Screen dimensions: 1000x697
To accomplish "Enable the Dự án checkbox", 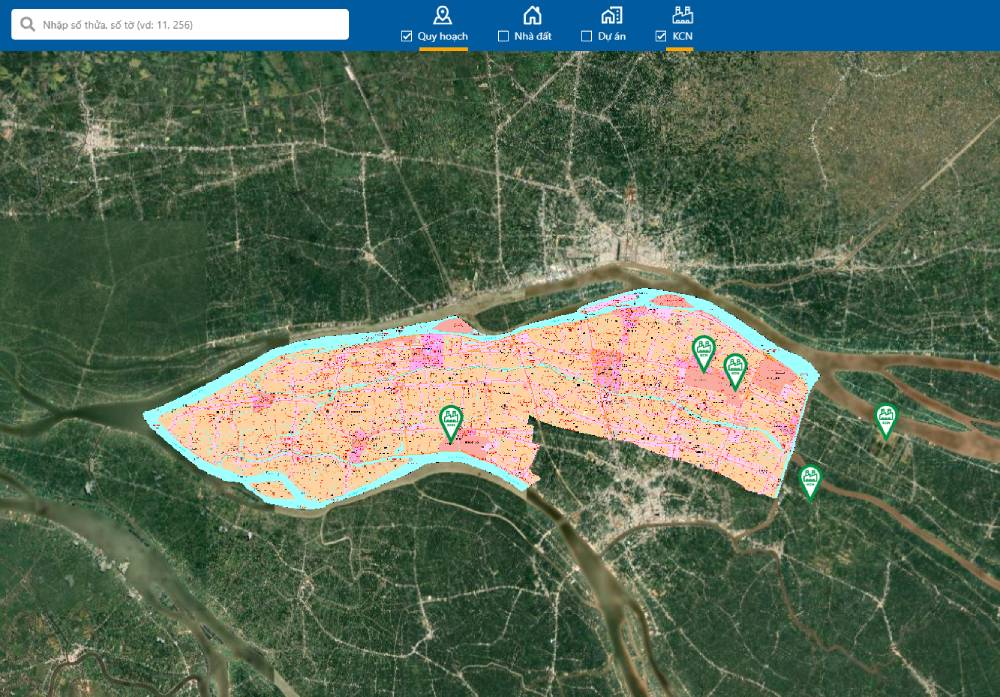I will 587,36.
